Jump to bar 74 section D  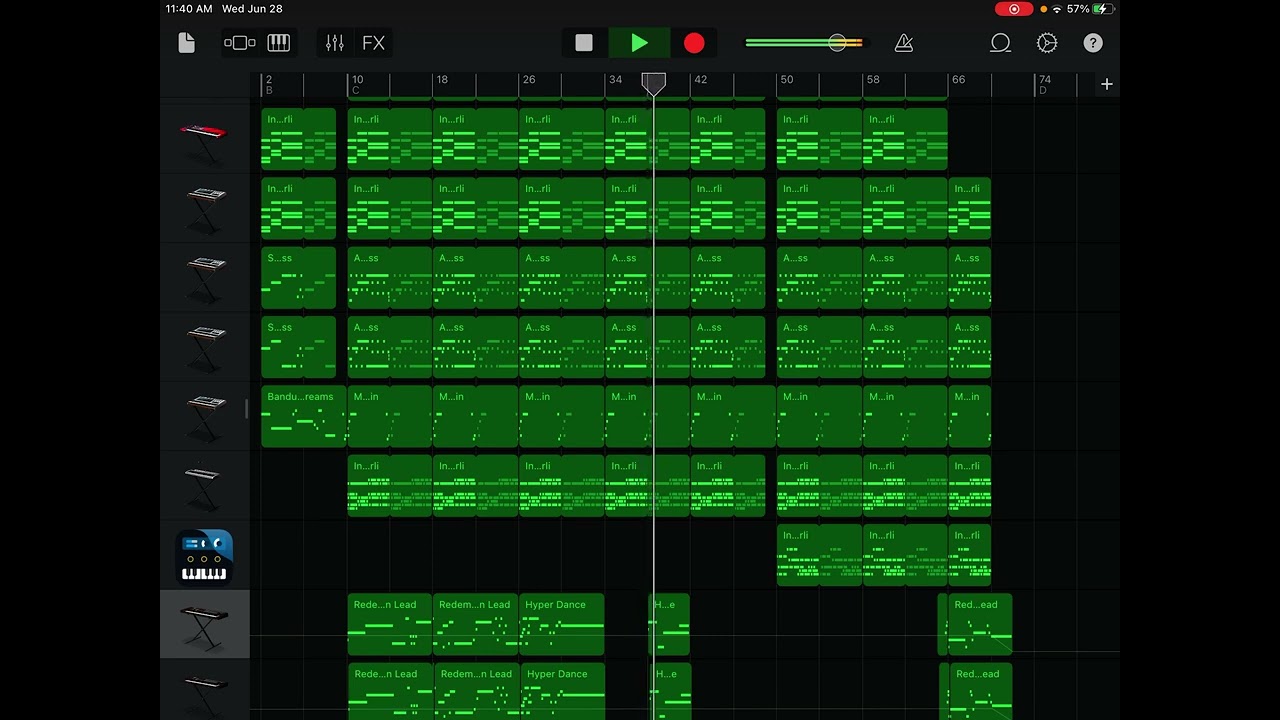[1044, 84]
